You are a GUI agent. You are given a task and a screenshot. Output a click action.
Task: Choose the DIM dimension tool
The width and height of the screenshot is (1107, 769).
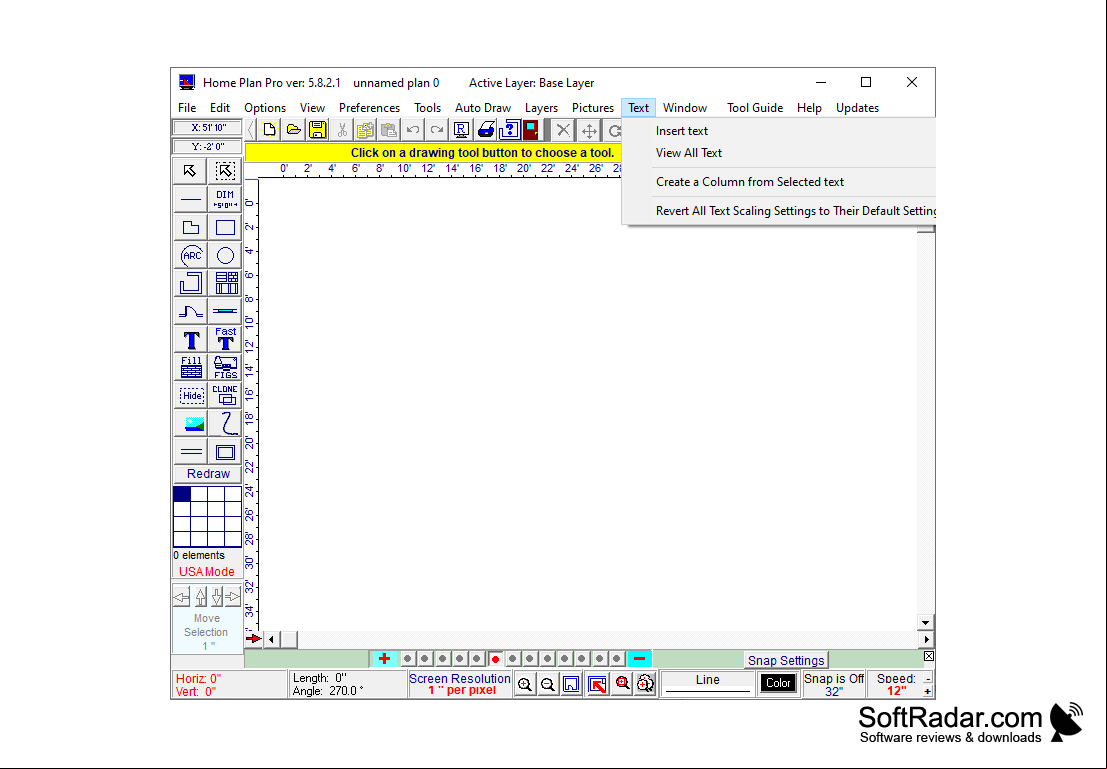click(225, 199)
